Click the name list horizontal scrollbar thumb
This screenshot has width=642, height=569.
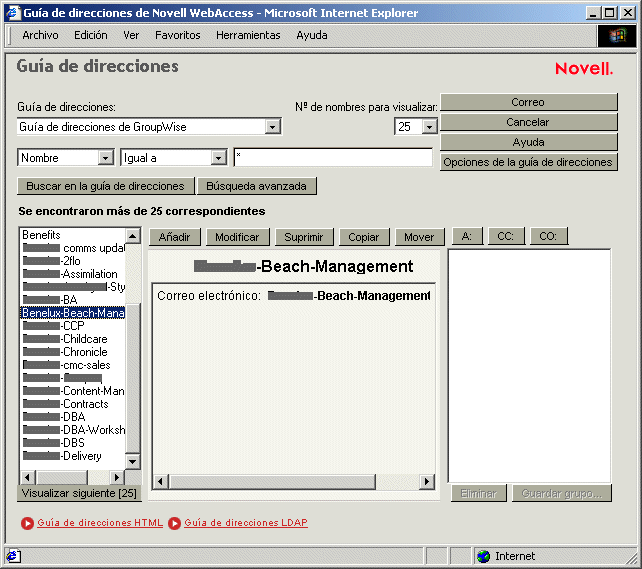click(x=61, y=477)
